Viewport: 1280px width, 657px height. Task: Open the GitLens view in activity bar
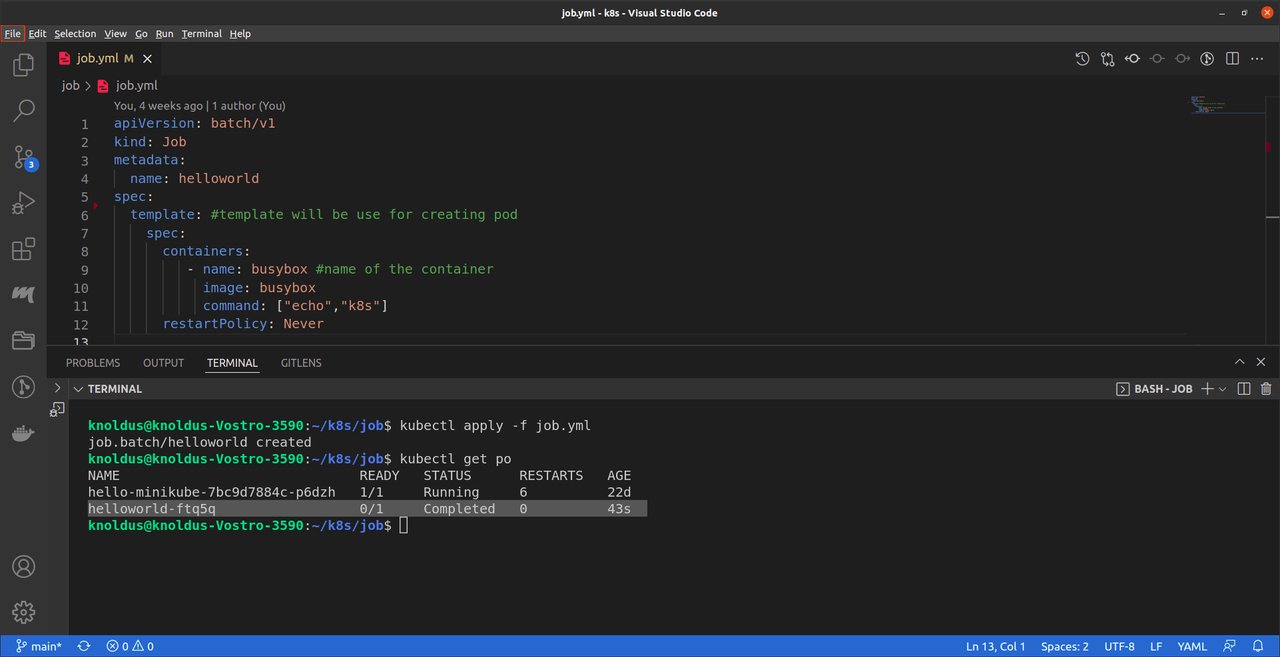pos(23,387)
